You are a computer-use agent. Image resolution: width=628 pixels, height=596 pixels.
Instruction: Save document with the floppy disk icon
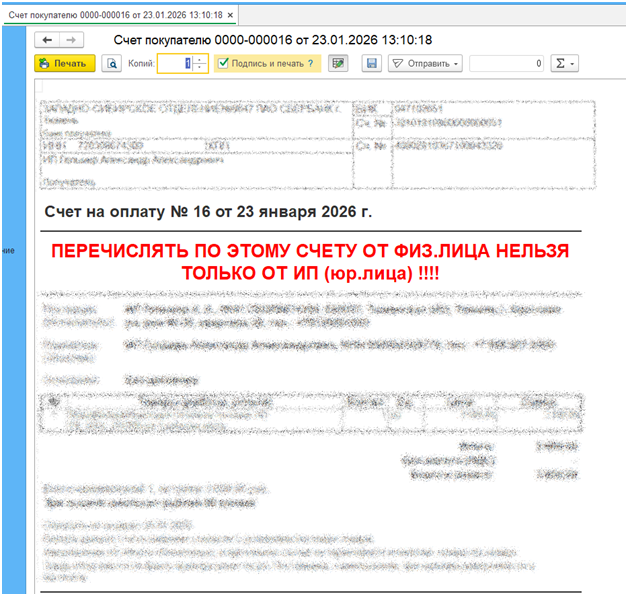click(x=372, y=63)
